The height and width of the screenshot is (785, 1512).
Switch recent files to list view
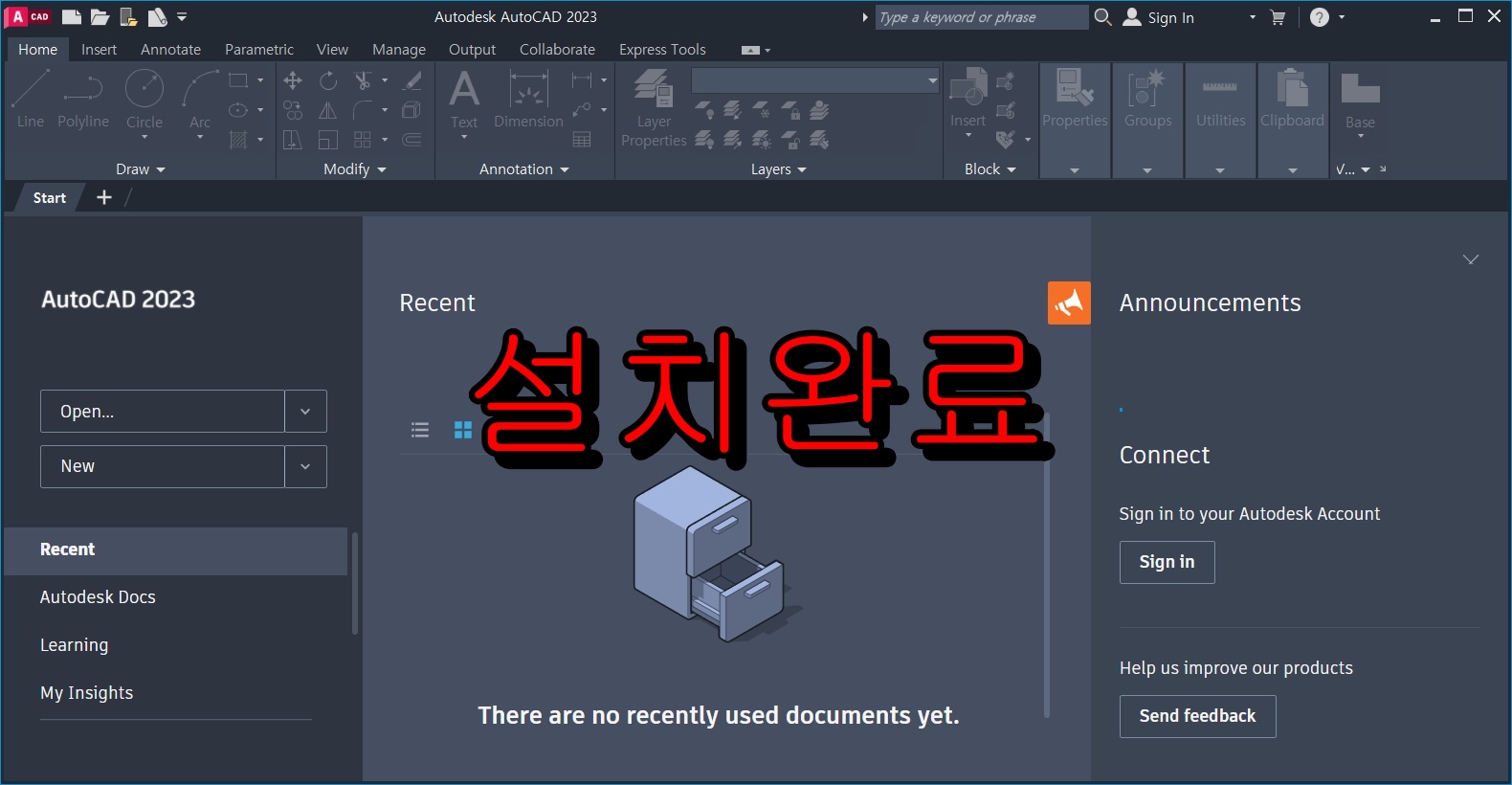pos(420,430)
